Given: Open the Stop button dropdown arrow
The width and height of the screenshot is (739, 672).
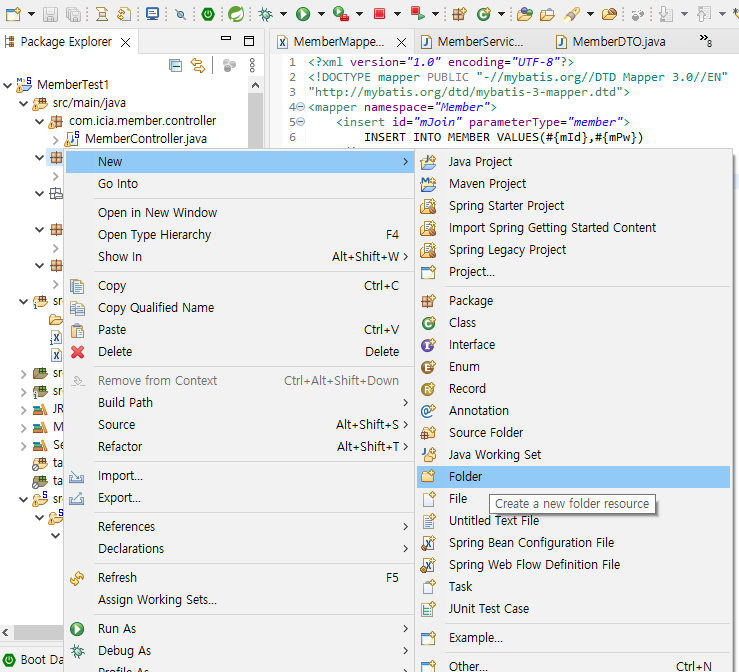Looking at the screenshot, I should coord(397,14).
